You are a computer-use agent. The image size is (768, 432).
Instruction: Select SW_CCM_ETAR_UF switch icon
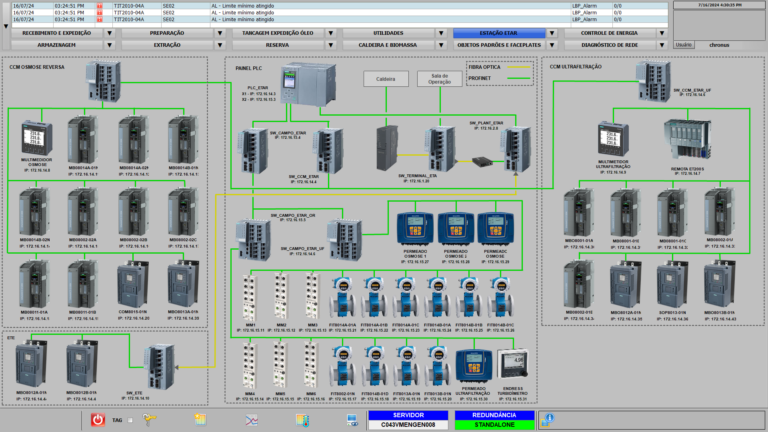click(x=653, y=81)
